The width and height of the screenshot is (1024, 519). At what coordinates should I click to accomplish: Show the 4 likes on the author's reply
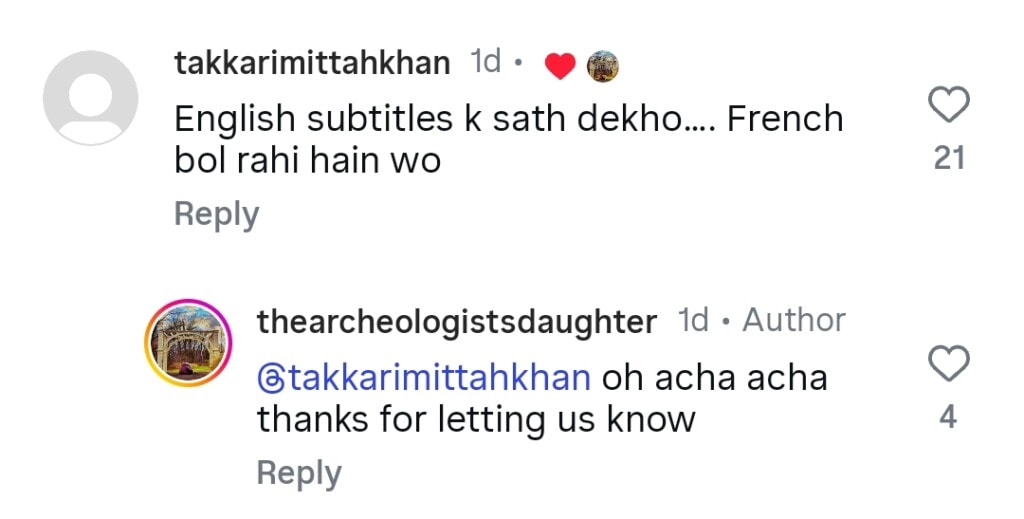coord(948,416)
